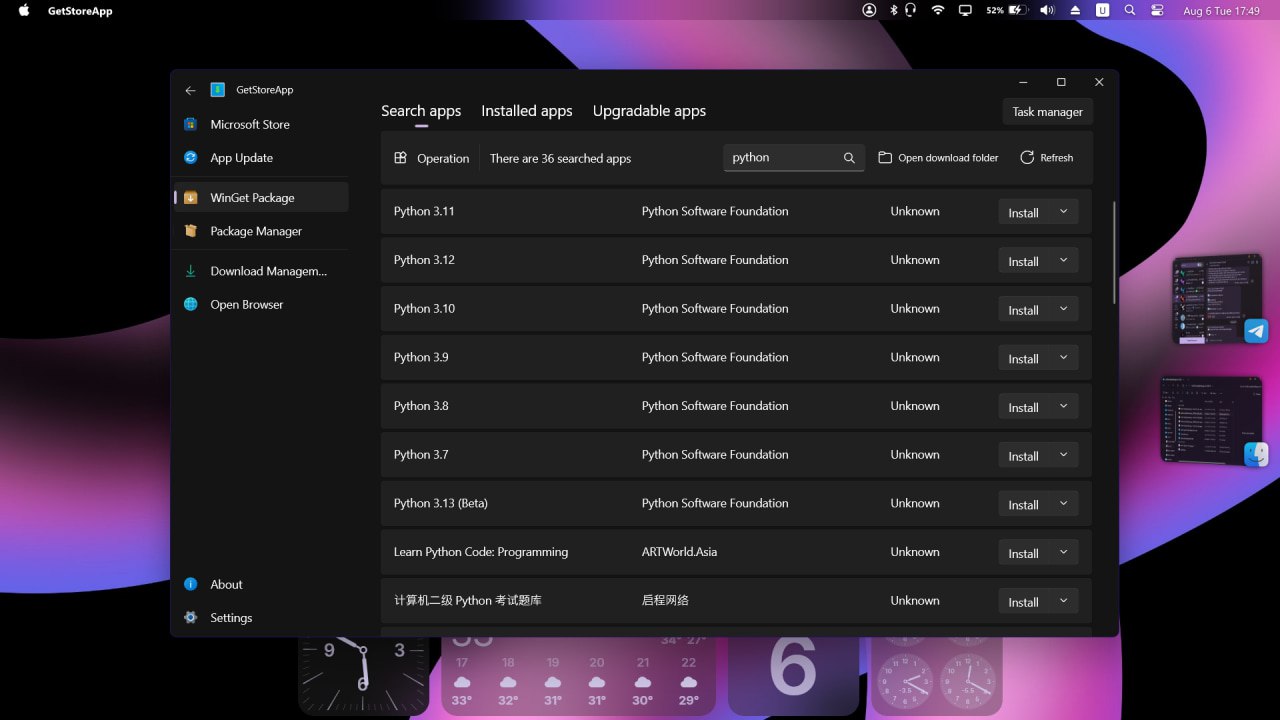Screen dimensions: 1280x720
Task: Click the battery 52% indicator
Action: tap(1007, 10)
